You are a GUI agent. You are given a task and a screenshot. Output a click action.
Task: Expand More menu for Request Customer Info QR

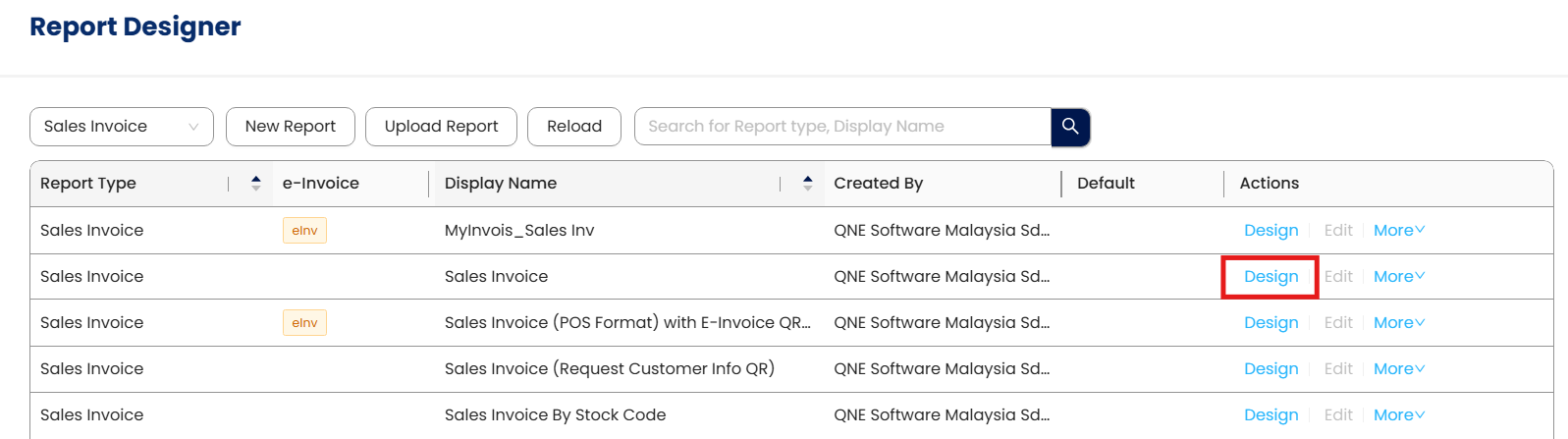[1398, 369]
